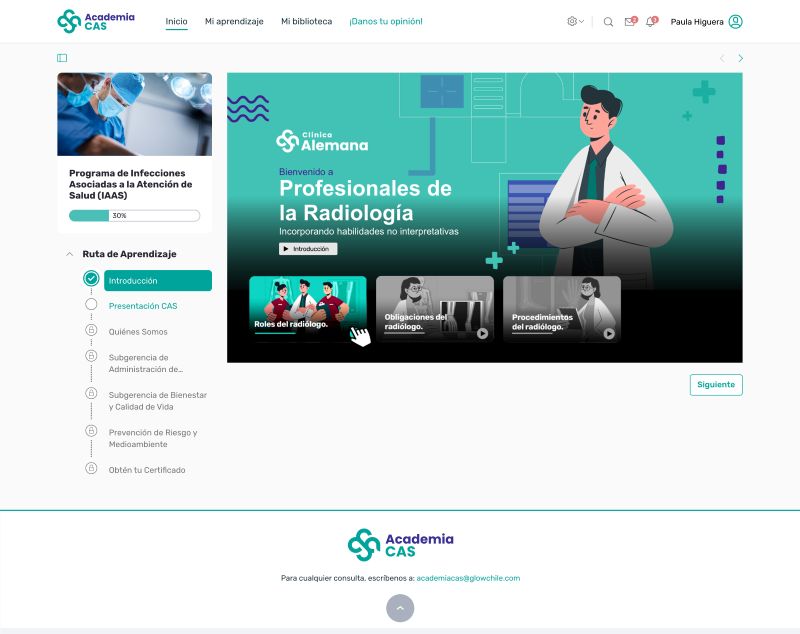
Task: Collapse the Ruta de Aprendizaje section
Action: click(69, 254)
